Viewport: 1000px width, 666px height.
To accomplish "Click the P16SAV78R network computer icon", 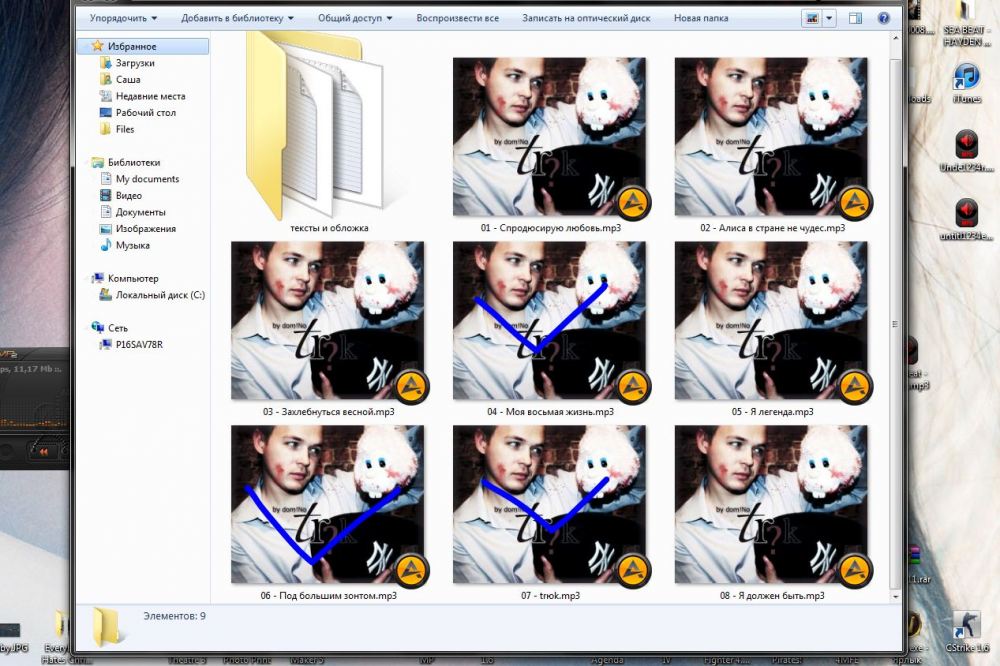I will pos(107,344).
